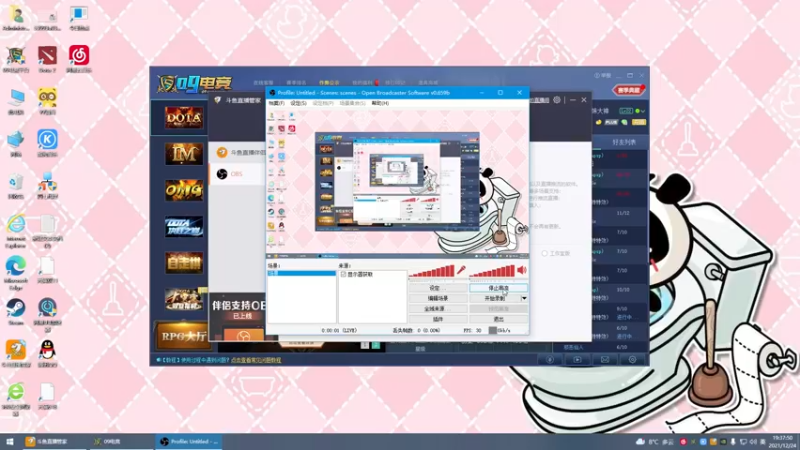
Task: Click the mail envelope icon in 09电竞 bottom bar
Action: [x=605, y=360]
